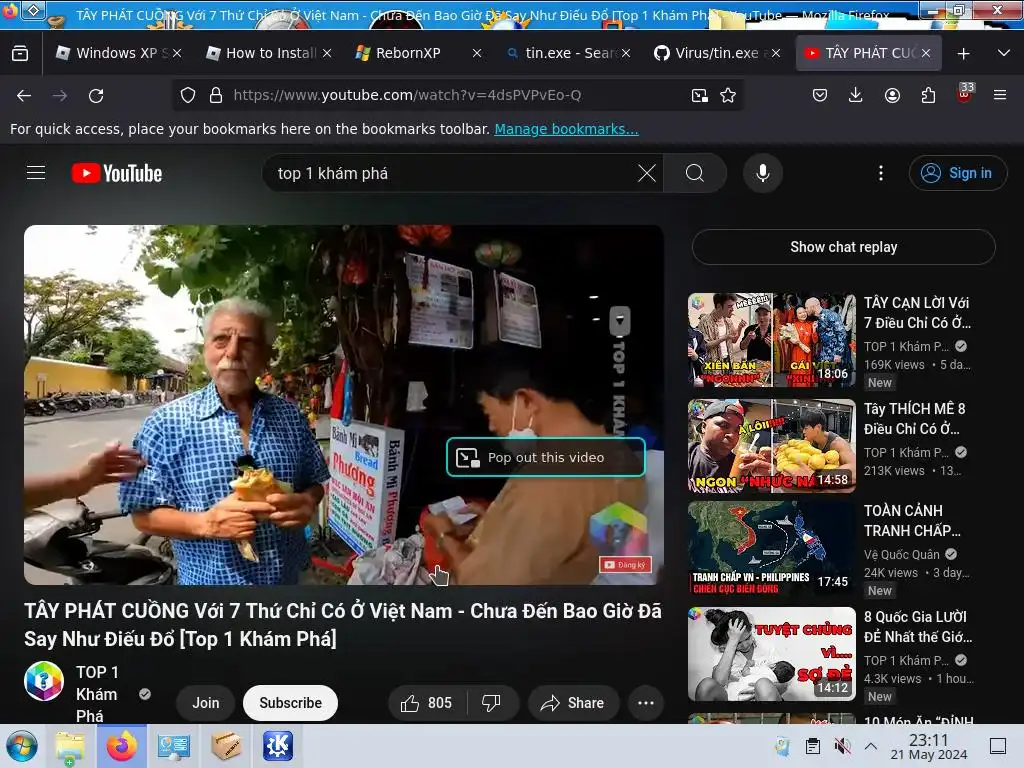Image resolution: width=1024 pixels, height=768 pixels.
Task: Expand hidden system tray icons
Action: pos(871,746)
